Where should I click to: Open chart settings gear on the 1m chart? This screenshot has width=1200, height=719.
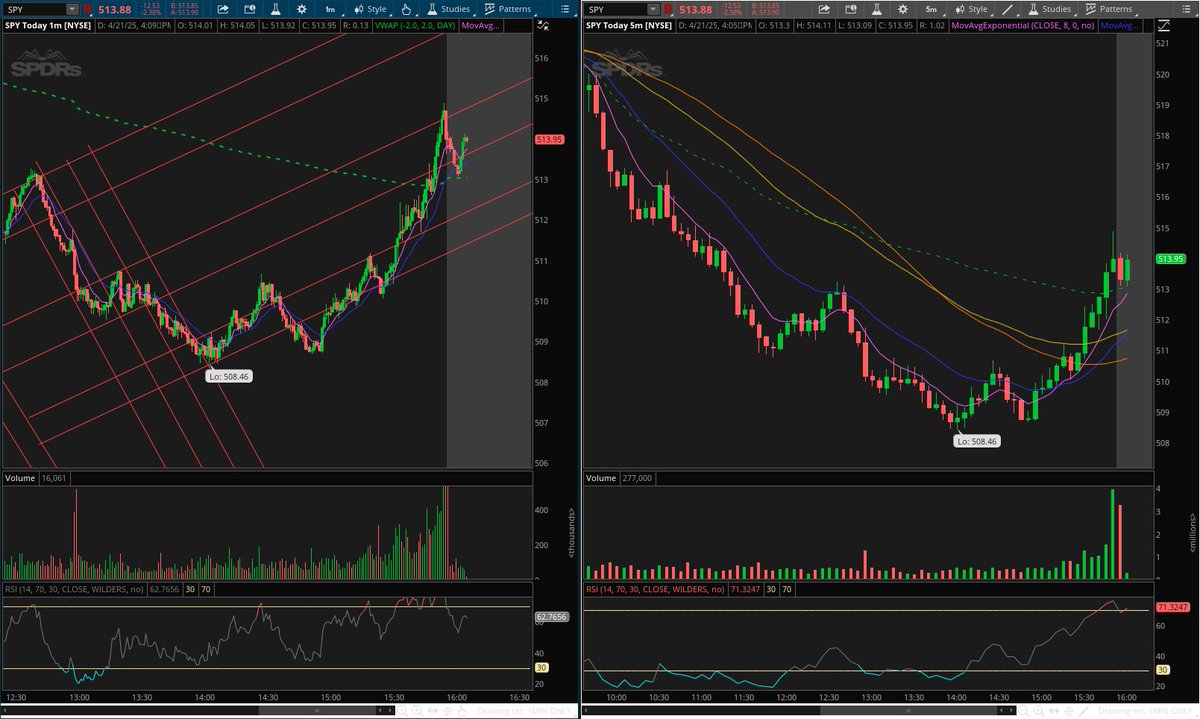click(x=301, y=9)
